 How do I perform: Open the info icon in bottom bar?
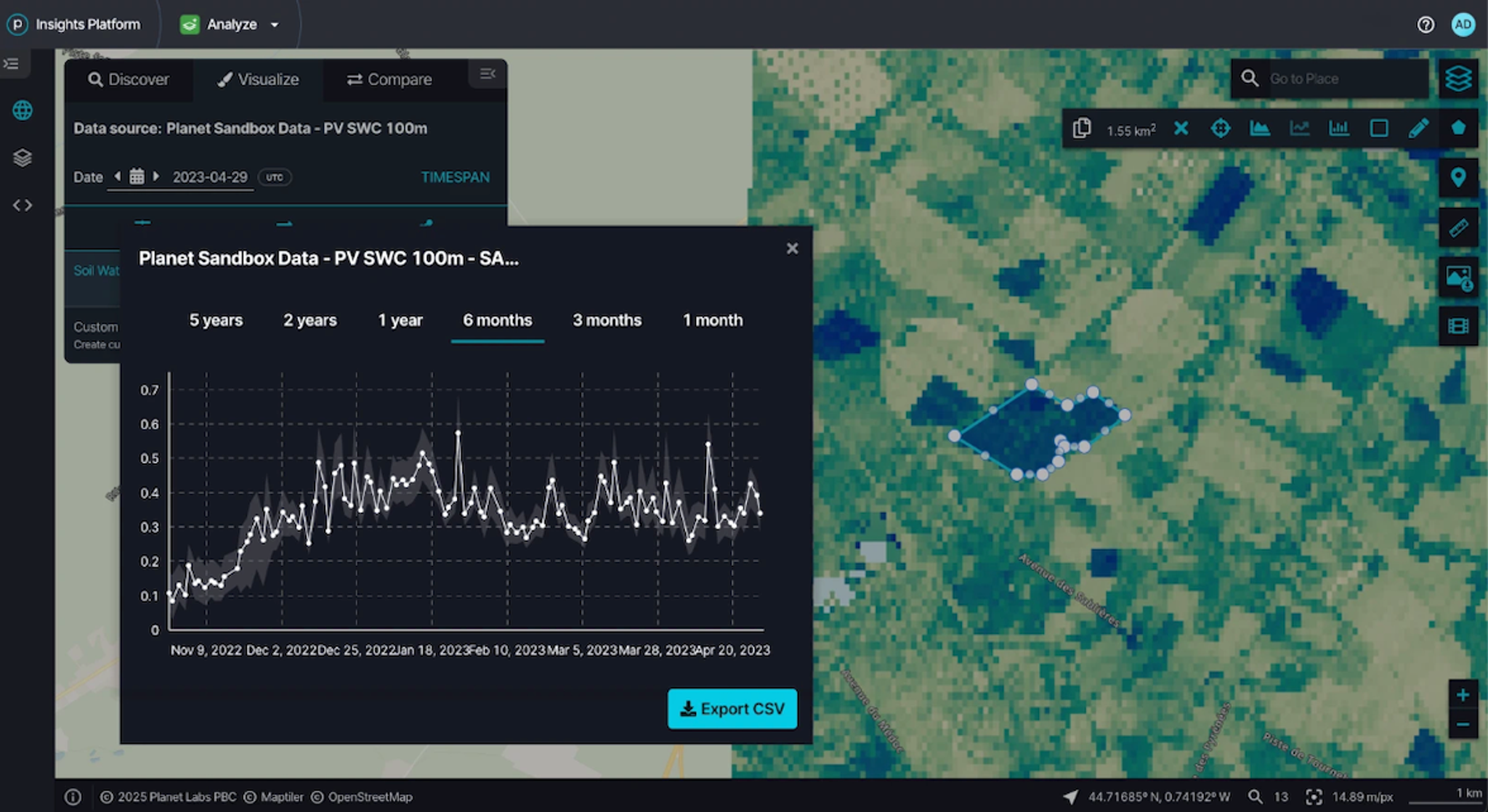(73, 797)
